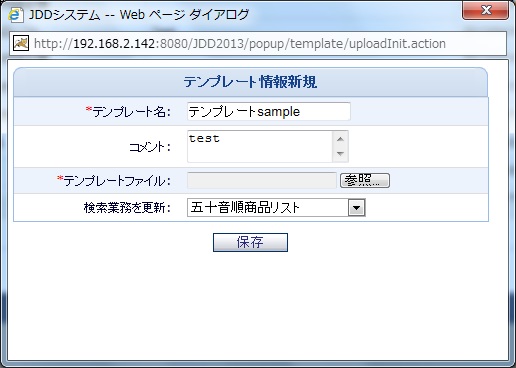This screenshot has height=368, width=516.
Task: Open file browser with 参照... button
Action: [x=365, y=181]
